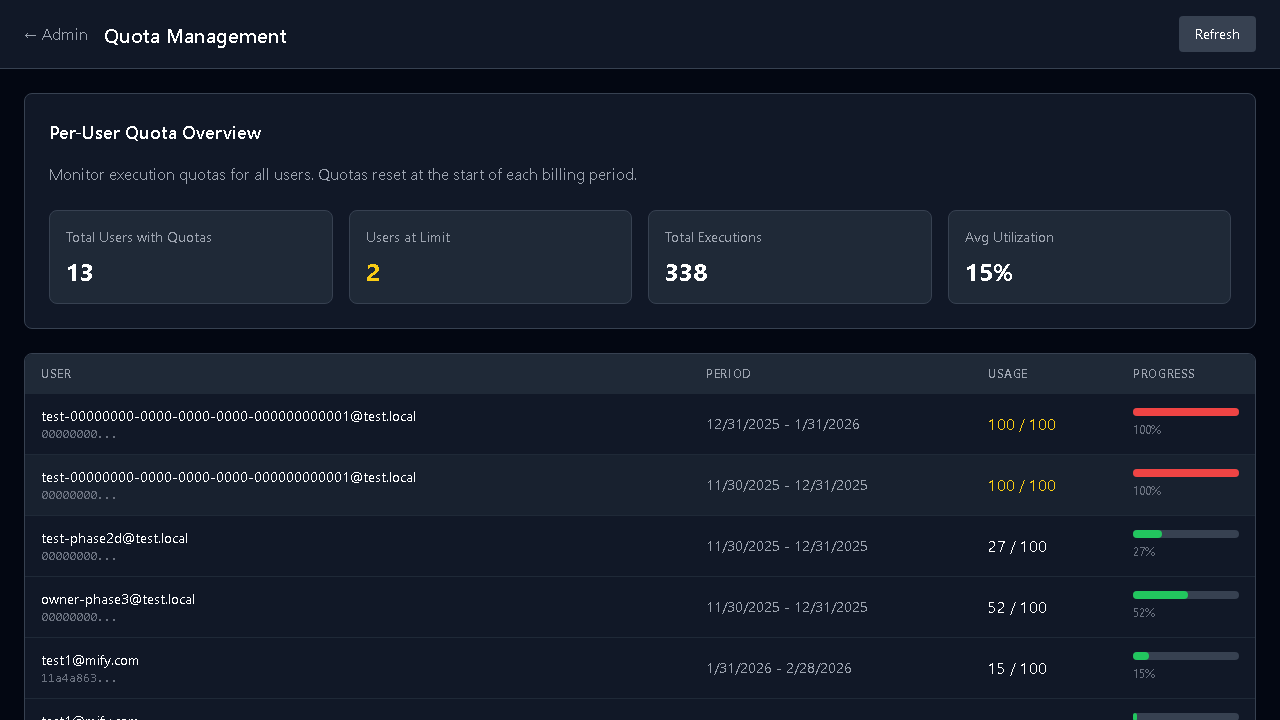Select the test-phase2d@test.local user email

(x=115, y=538)
